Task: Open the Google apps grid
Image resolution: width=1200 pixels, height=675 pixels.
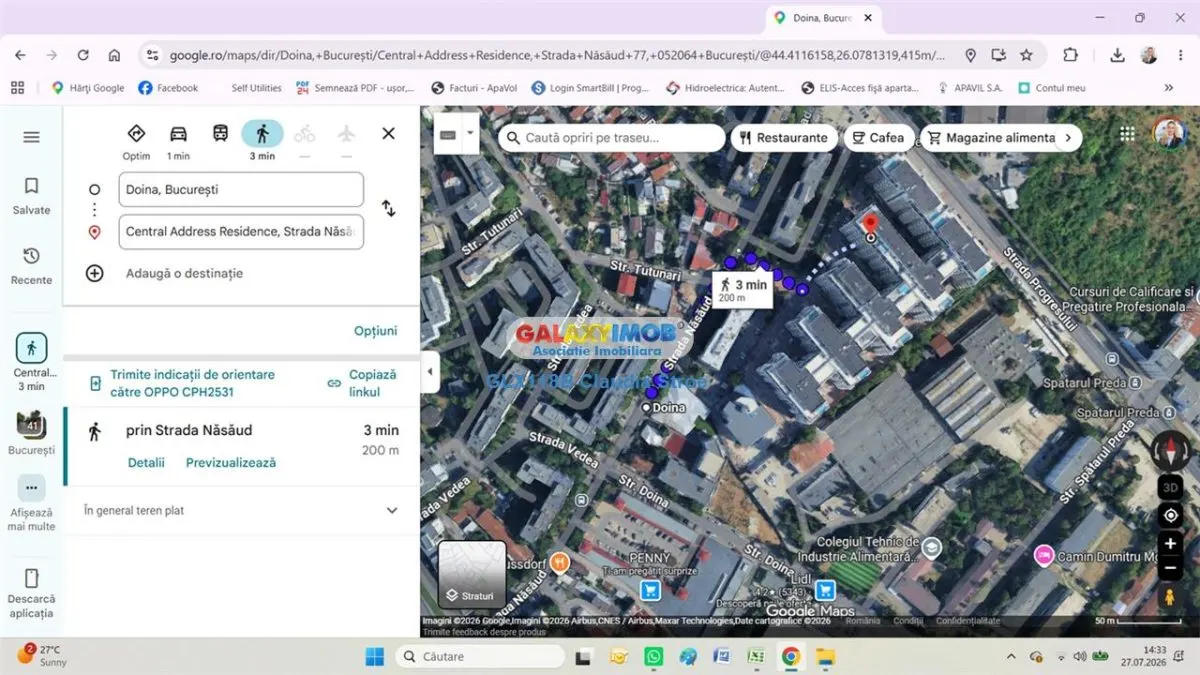Action: (1127, 134)
